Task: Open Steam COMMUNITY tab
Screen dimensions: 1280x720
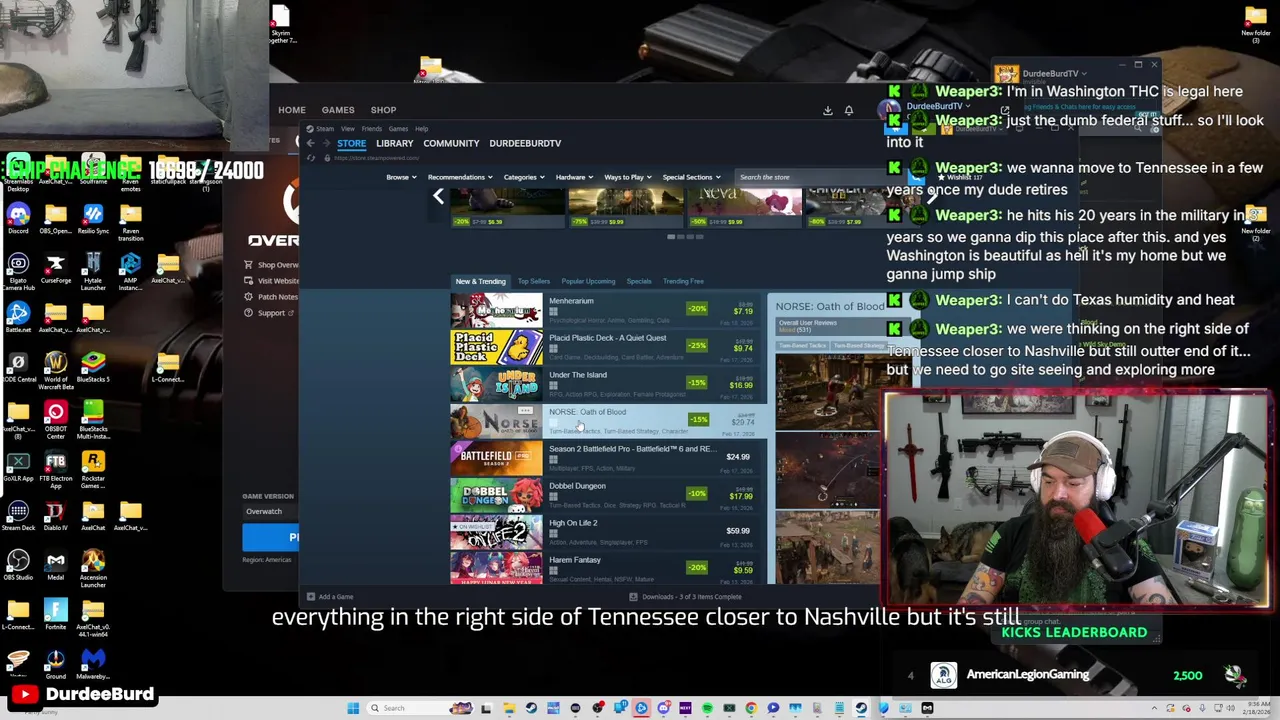Action: (451, 143)
